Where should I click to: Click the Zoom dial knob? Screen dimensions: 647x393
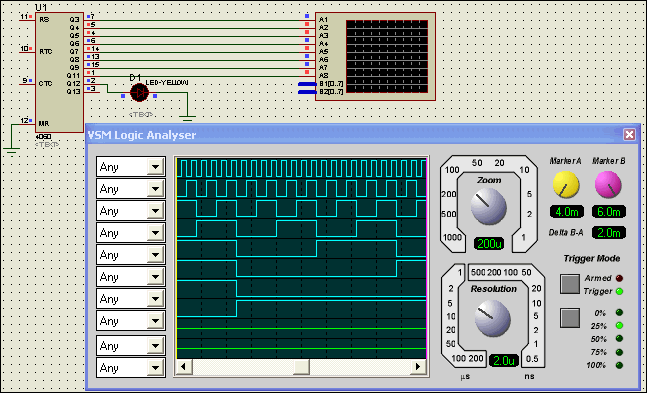point(489,206)
